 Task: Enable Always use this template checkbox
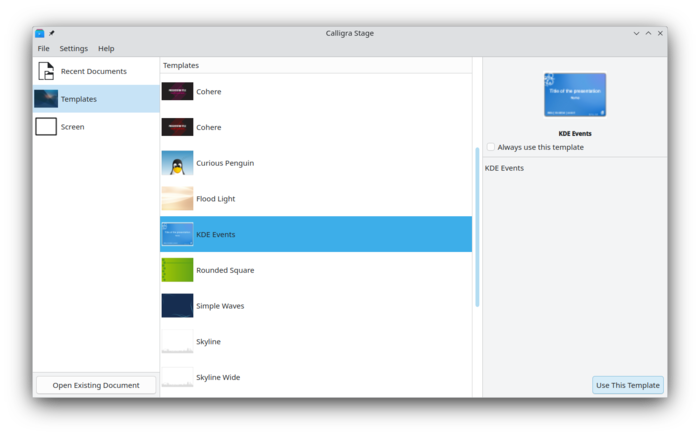(491, 147)
